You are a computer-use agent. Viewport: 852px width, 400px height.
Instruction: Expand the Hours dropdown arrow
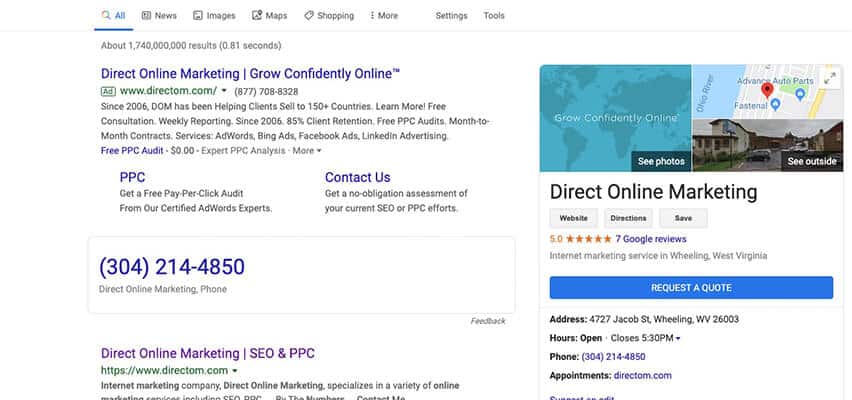tap(679, 339)
